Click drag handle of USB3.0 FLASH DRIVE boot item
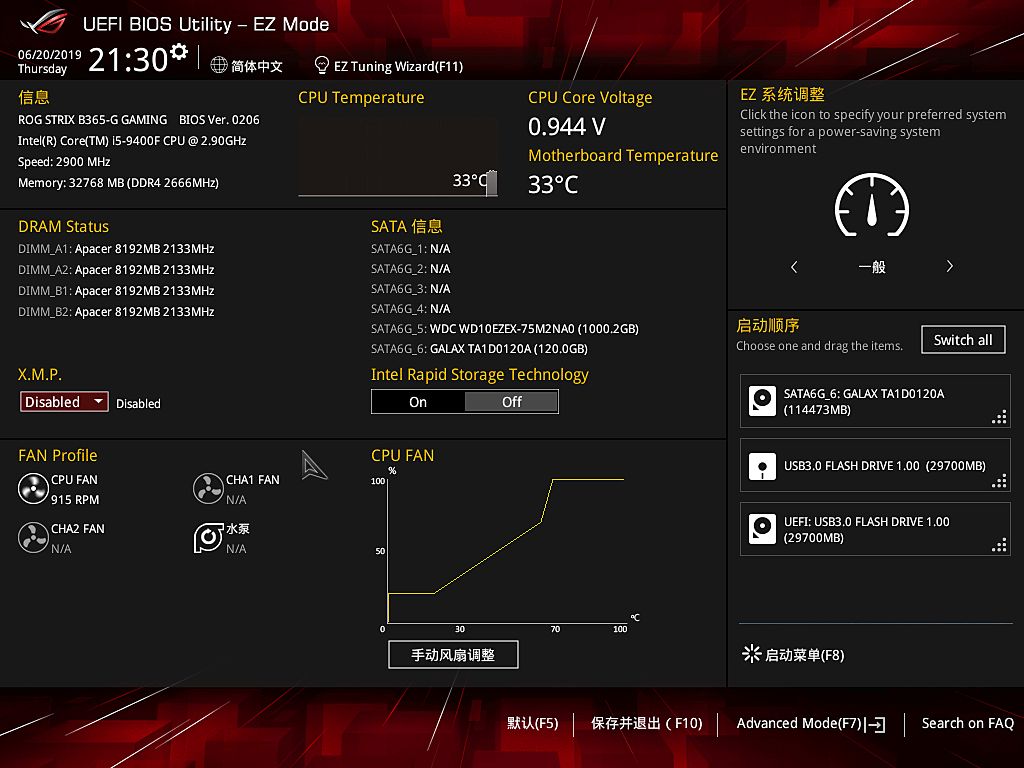1024x768 pixels. pos(999,481)
